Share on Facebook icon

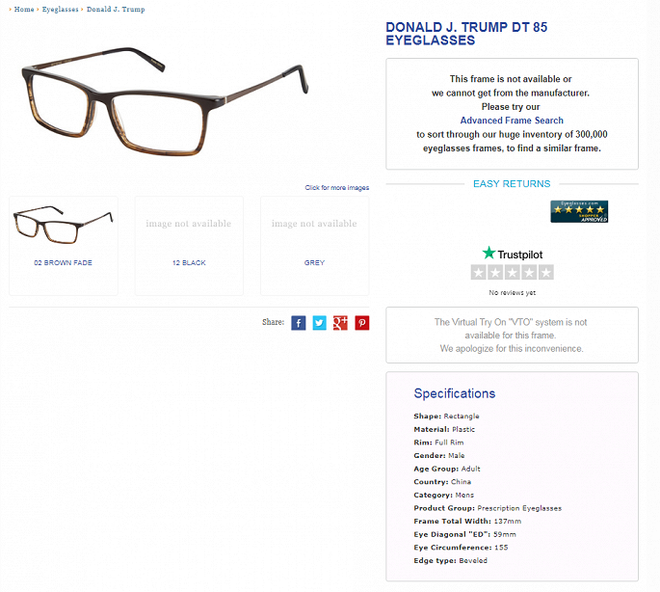[298, 323]
